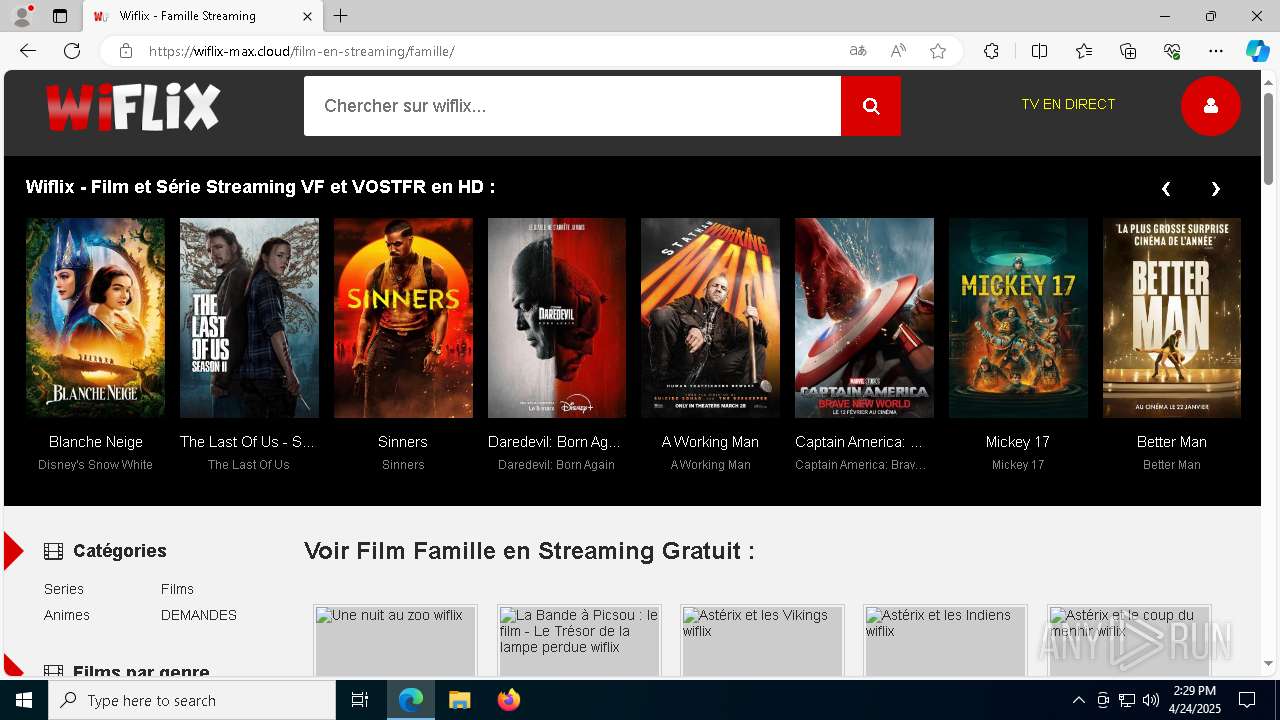
Task: Open the TV EN DIRECT link
Action: pos(1068,104)
